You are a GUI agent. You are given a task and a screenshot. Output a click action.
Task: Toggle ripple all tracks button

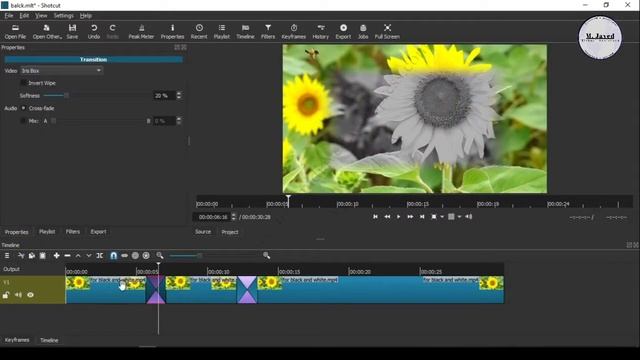tap(146, 256)
